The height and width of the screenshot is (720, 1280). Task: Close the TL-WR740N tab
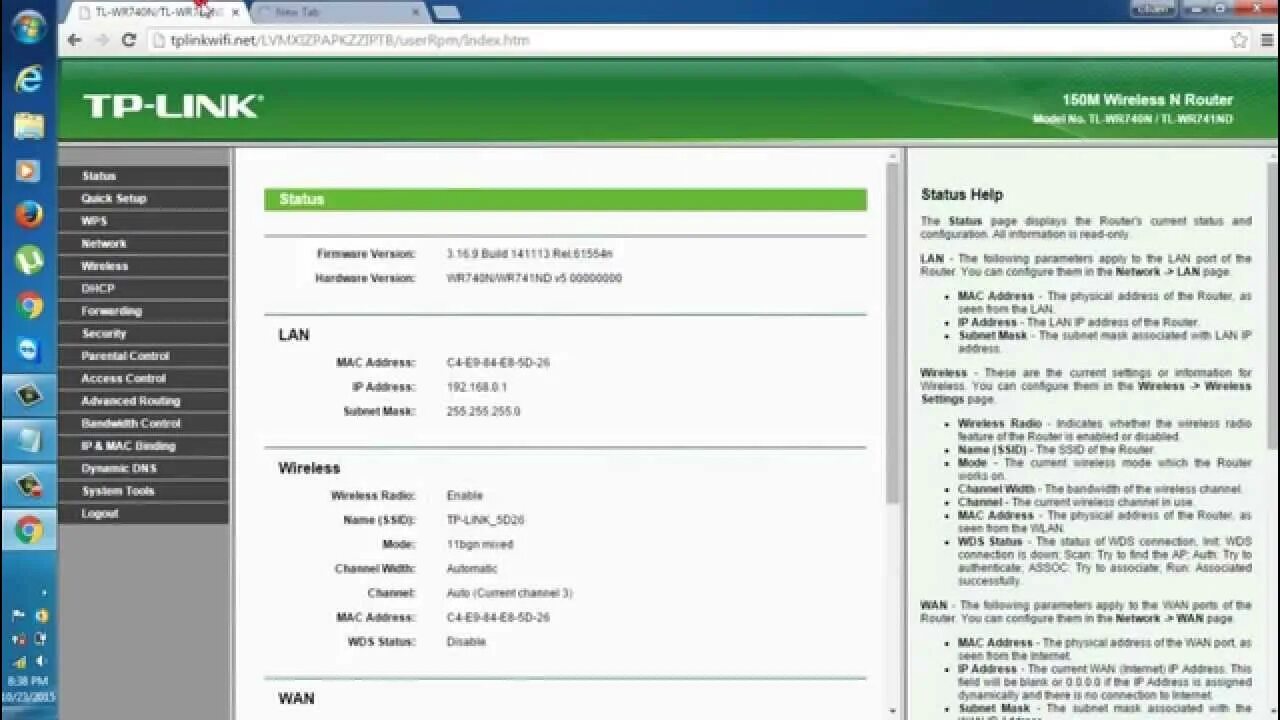[237, 12]
